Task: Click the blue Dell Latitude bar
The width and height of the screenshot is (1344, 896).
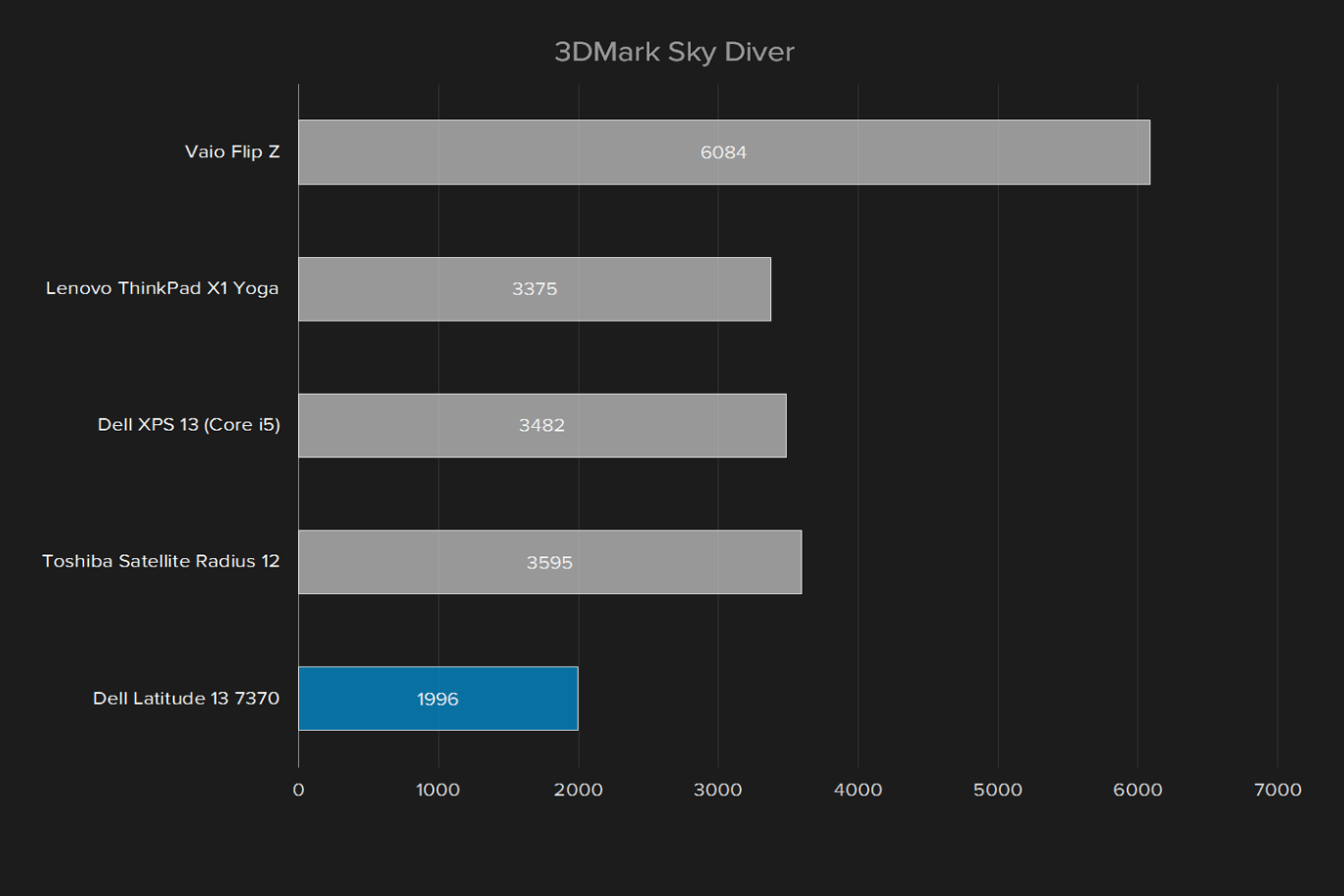Action: click(x=438, y=699)
